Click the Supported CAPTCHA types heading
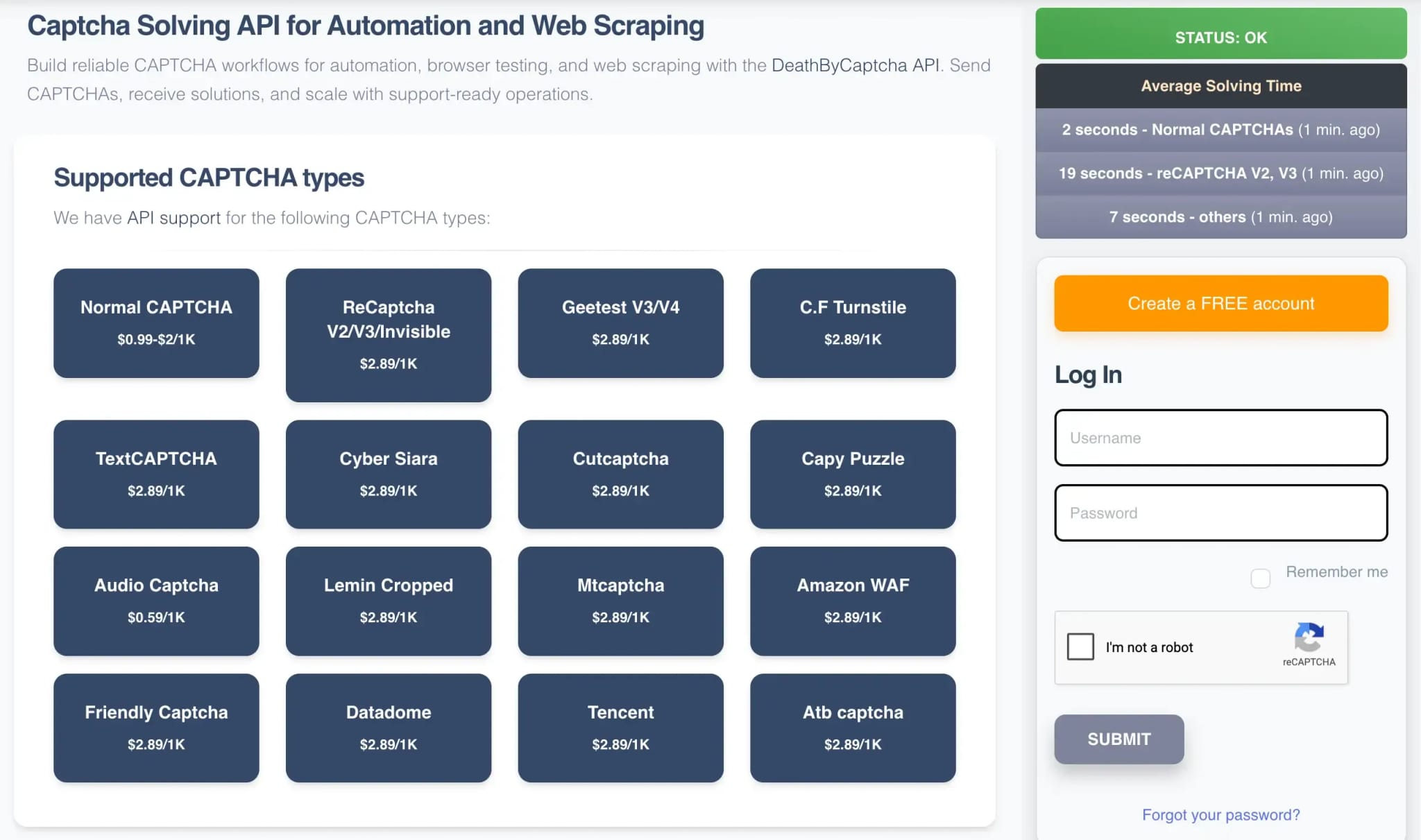Image resolution: width=1421 pixels, height=840 pixels. (209, 178)
